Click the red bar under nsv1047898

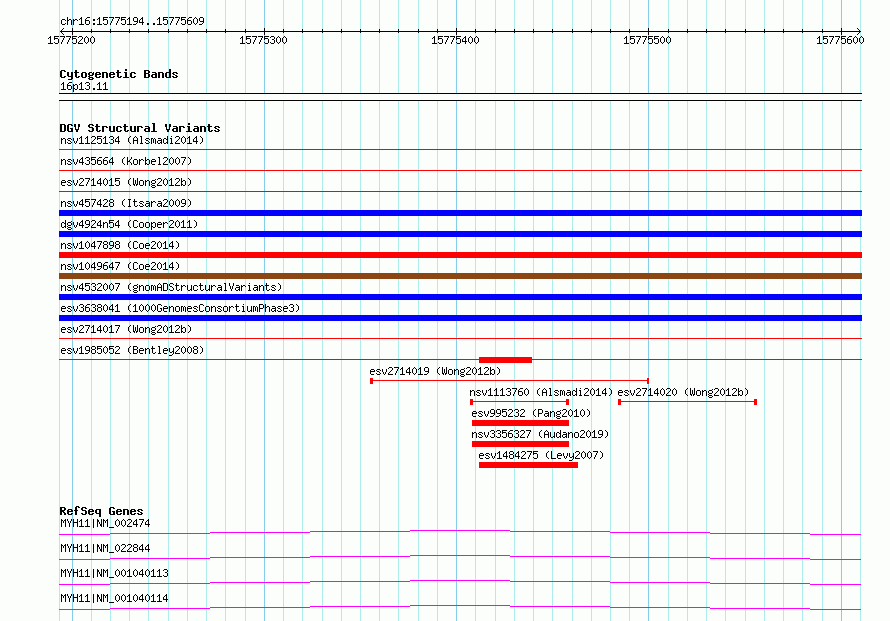(460, 255)
